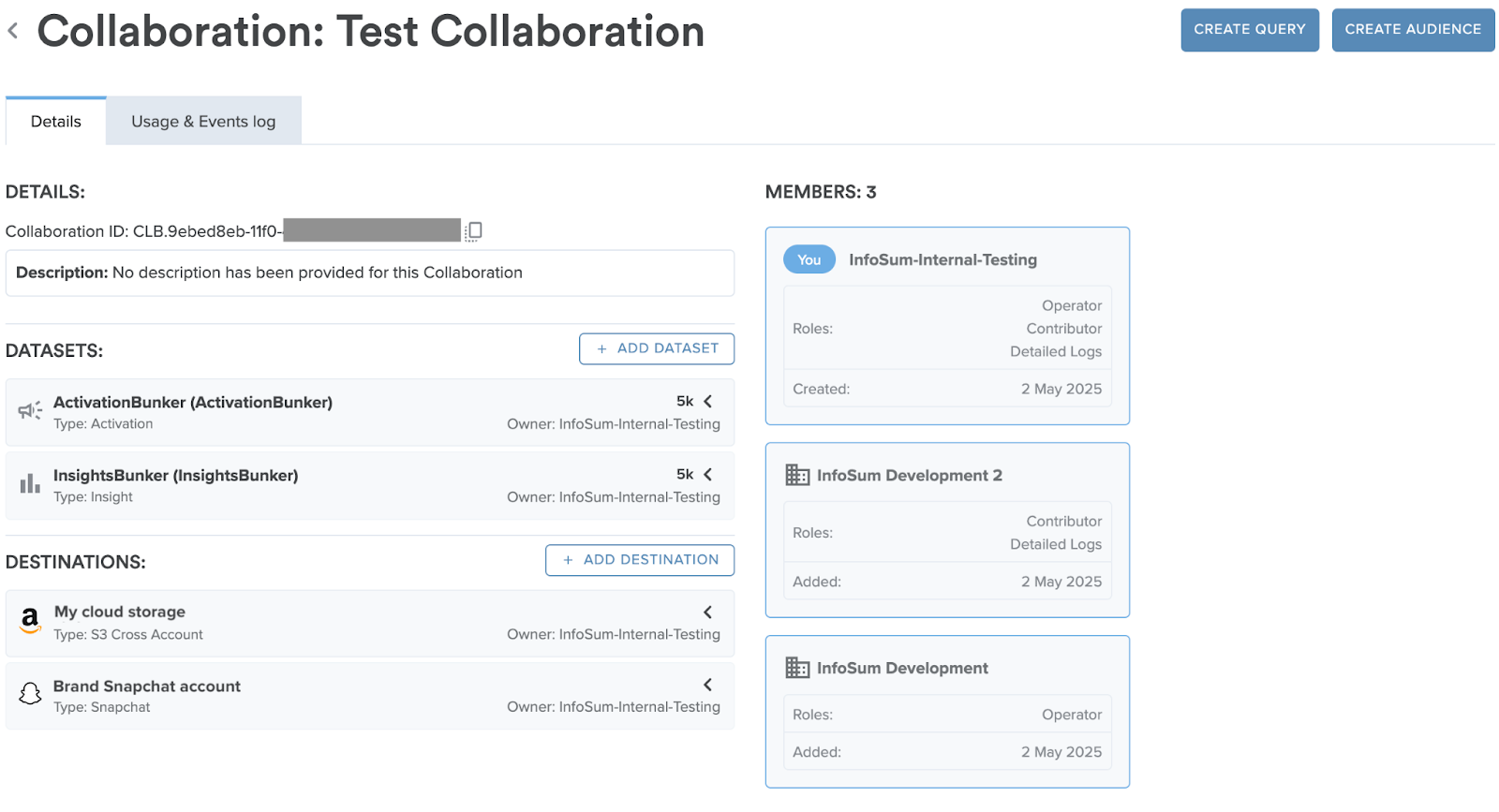Click the InsightsBunker bar chart icon
Image resolution: width=1499 pixels, height=812 pixels.
(x=30, y=483)
